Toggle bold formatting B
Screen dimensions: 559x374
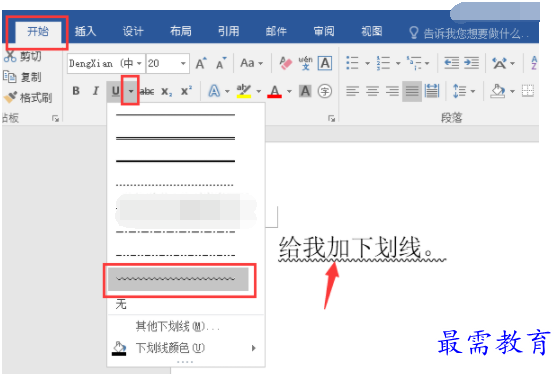76,91
